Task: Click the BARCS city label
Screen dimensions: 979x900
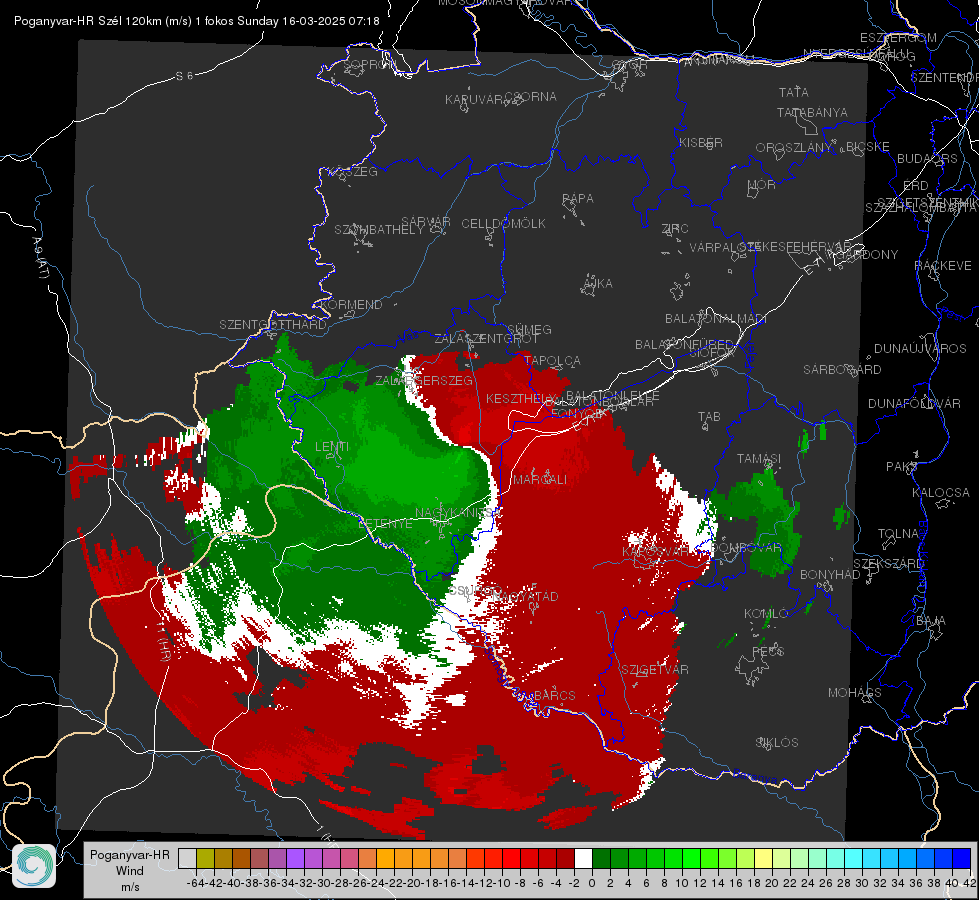Action: [555, 695]
